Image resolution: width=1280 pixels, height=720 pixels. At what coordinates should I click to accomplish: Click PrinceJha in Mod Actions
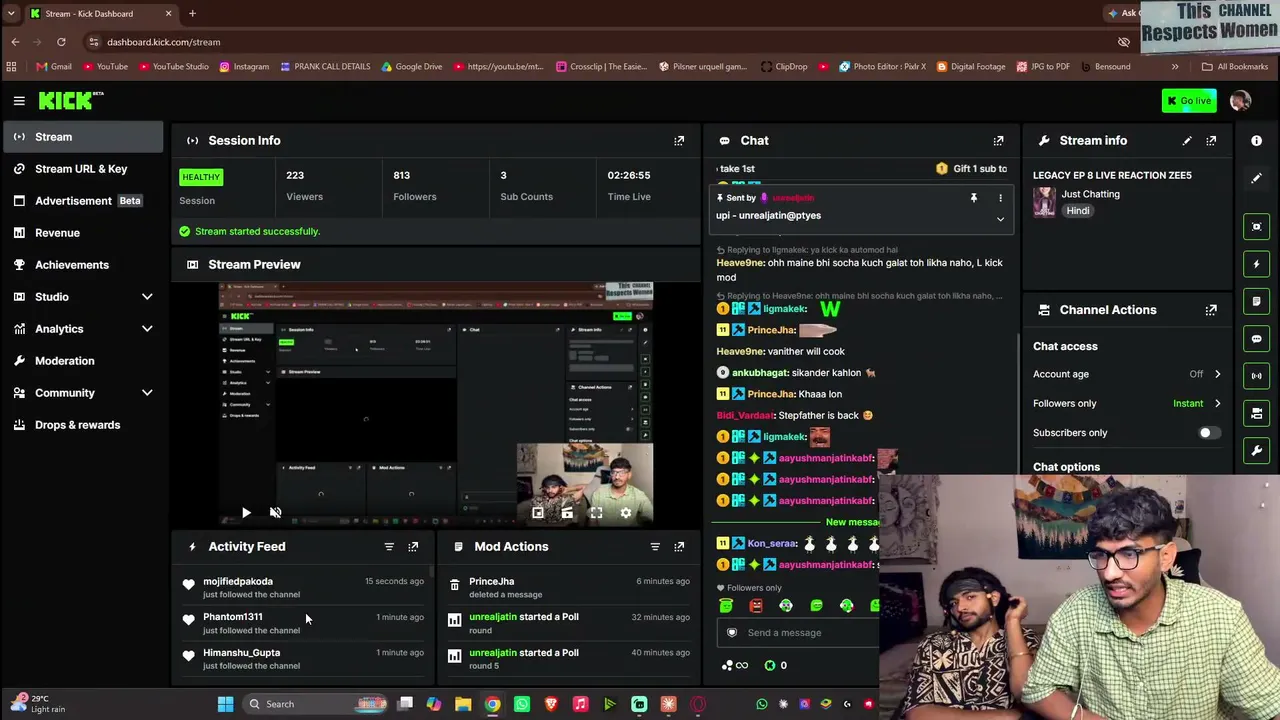pyautogui.click(x=491, y=582)
